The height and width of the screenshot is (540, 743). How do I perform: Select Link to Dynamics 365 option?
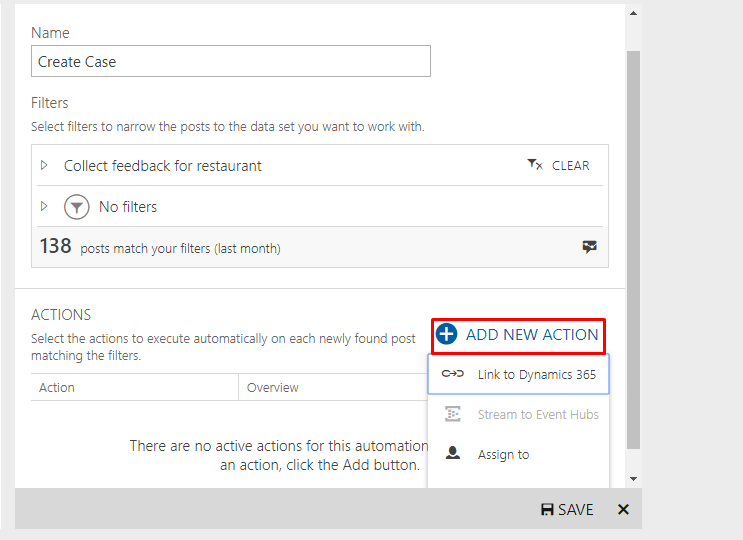point(536,375)
